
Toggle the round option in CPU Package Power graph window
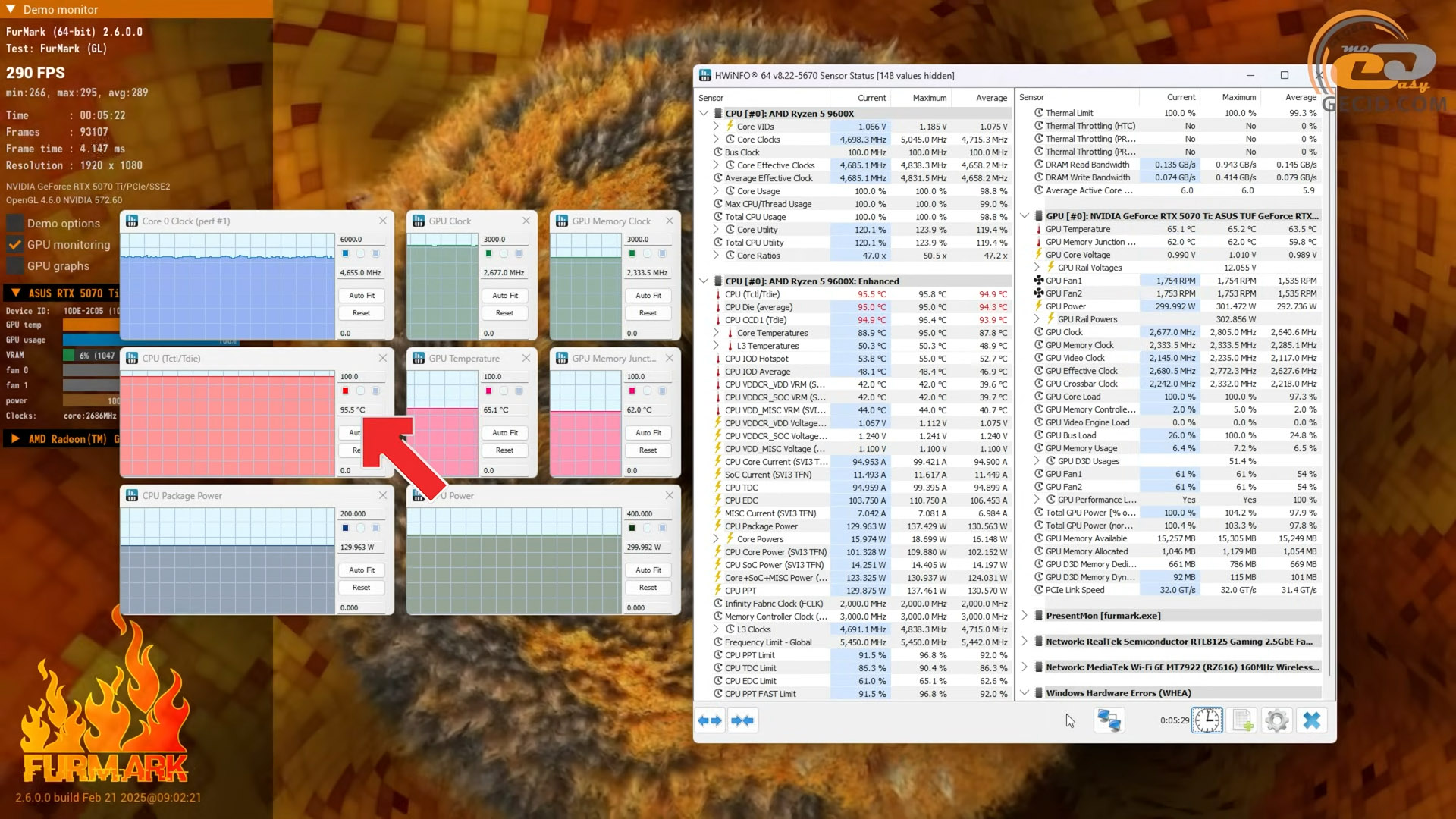[x=360, y=528]
